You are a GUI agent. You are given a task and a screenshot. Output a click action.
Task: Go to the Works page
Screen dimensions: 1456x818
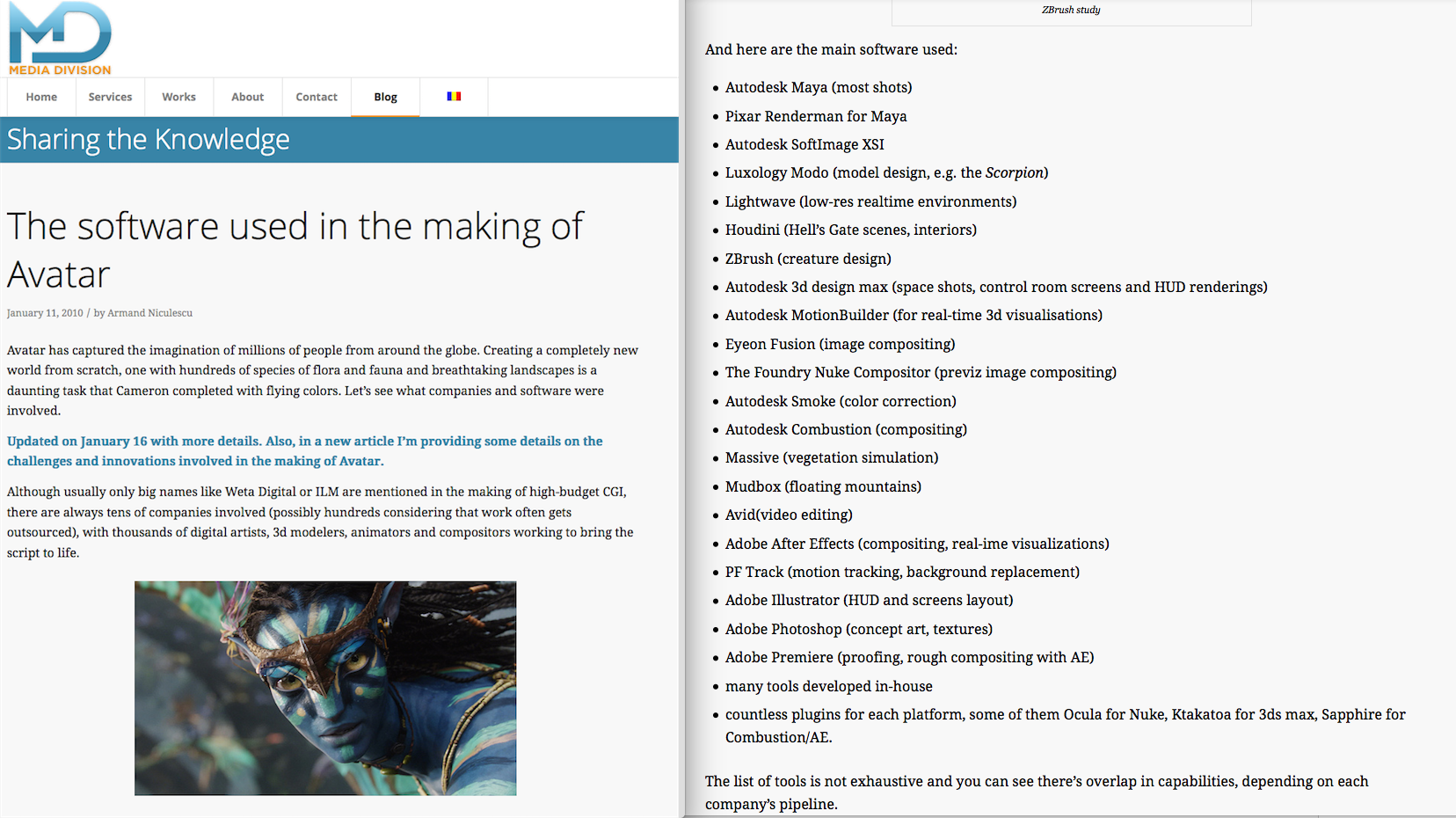(x=178, y=97)
